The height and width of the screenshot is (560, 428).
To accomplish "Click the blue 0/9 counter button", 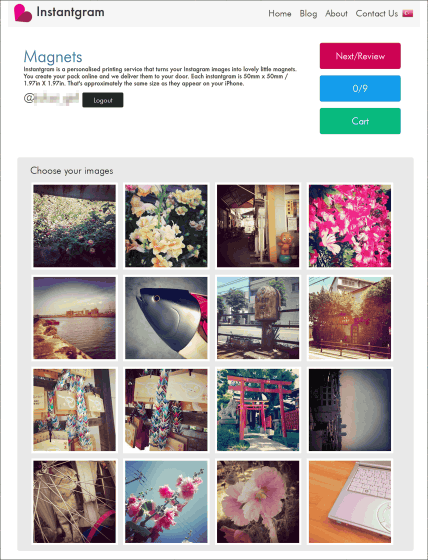I will click(x=360, y=89).
